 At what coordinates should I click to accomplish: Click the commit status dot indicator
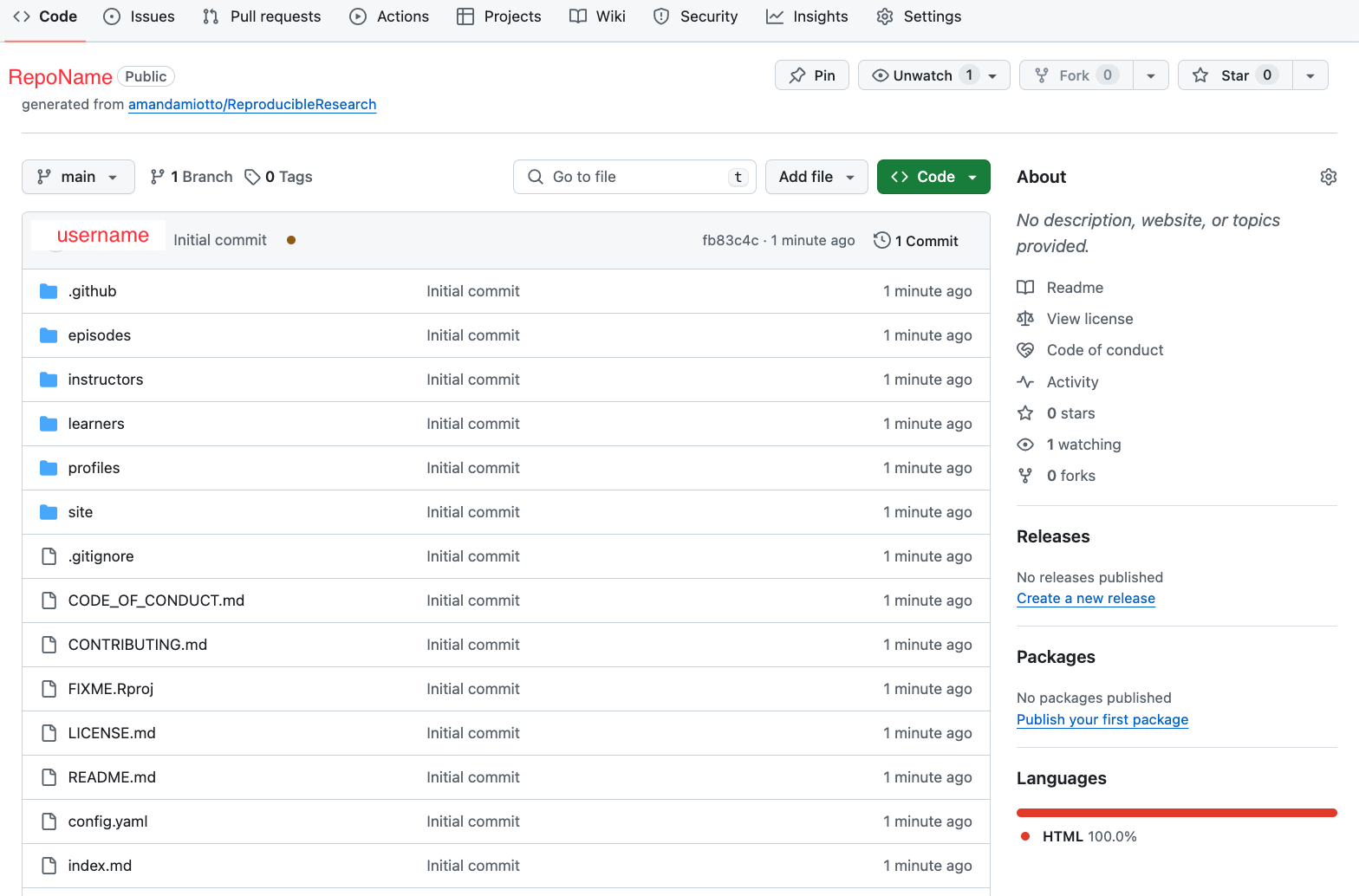291,240
